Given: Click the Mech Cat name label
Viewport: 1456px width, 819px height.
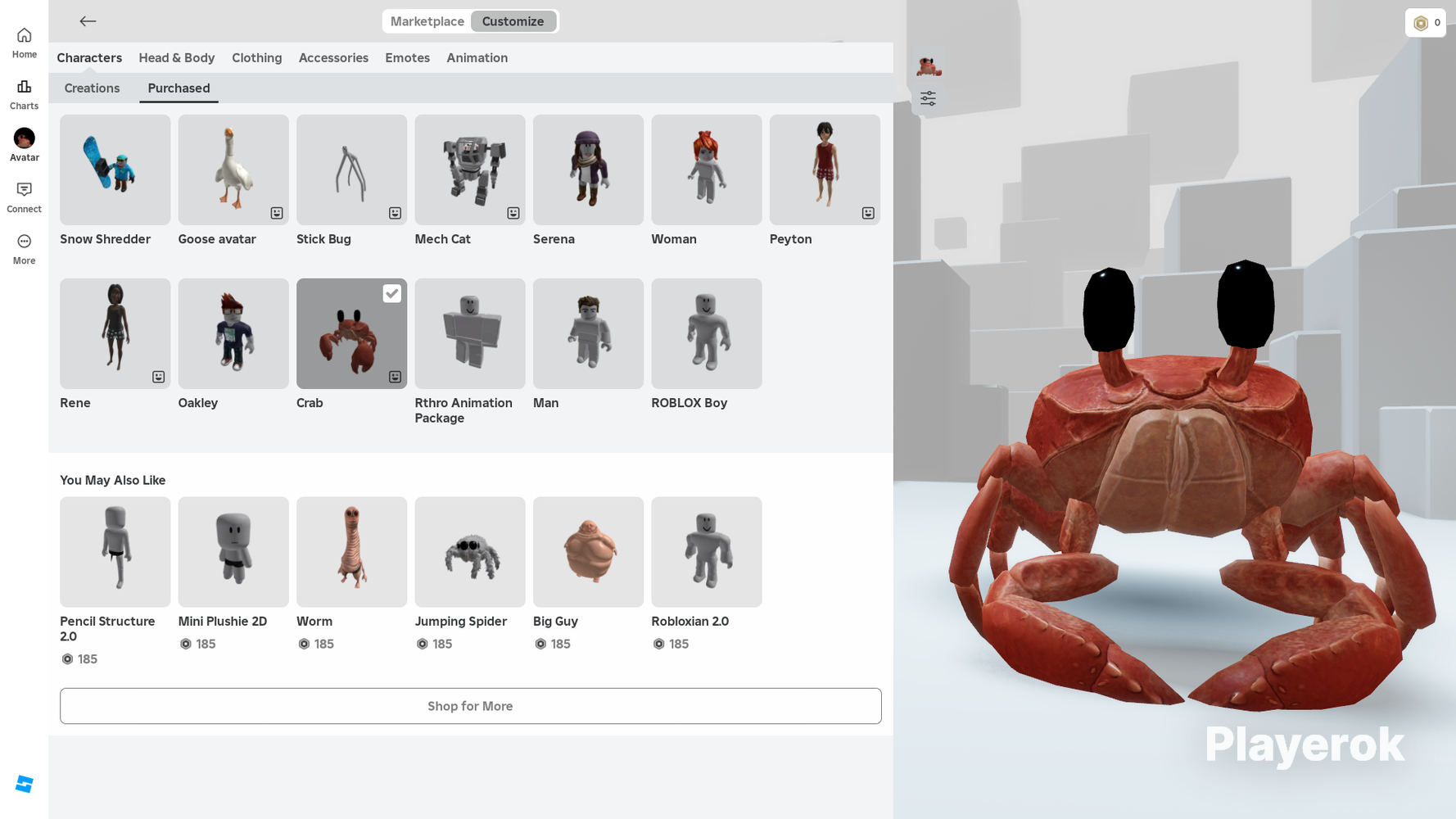Looking at the screenshot, I should coord(442,239).
